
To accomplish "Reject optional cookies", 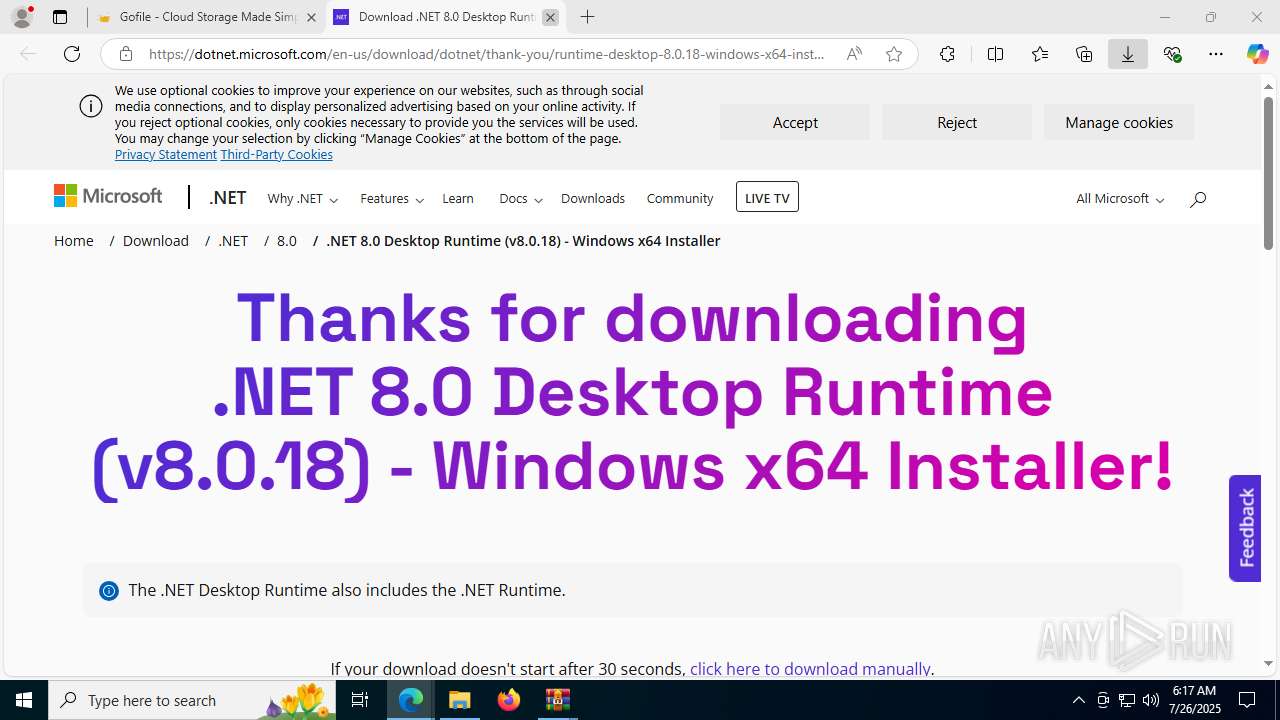I will point(957,122).
